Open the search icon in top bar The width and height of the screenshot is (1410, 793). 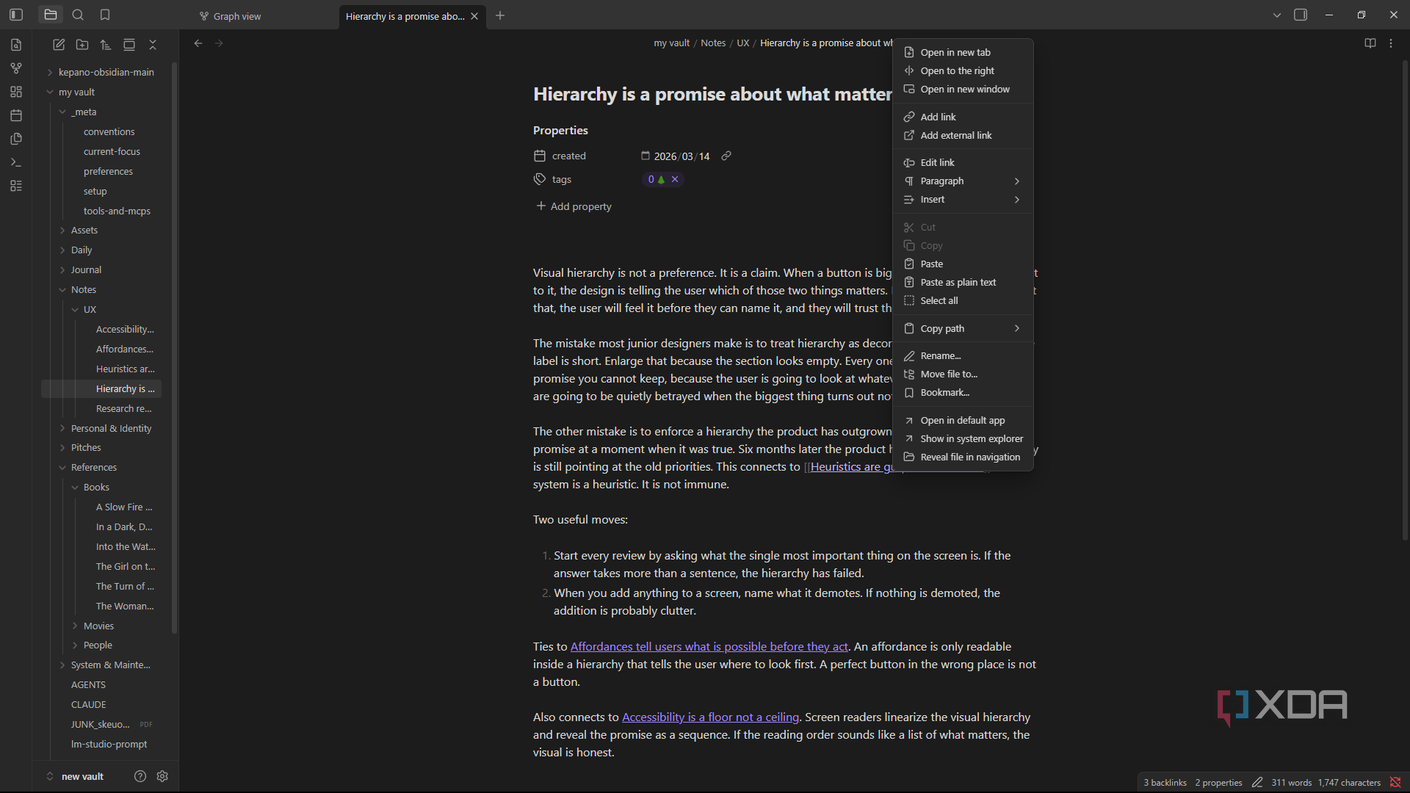point(78,15)
